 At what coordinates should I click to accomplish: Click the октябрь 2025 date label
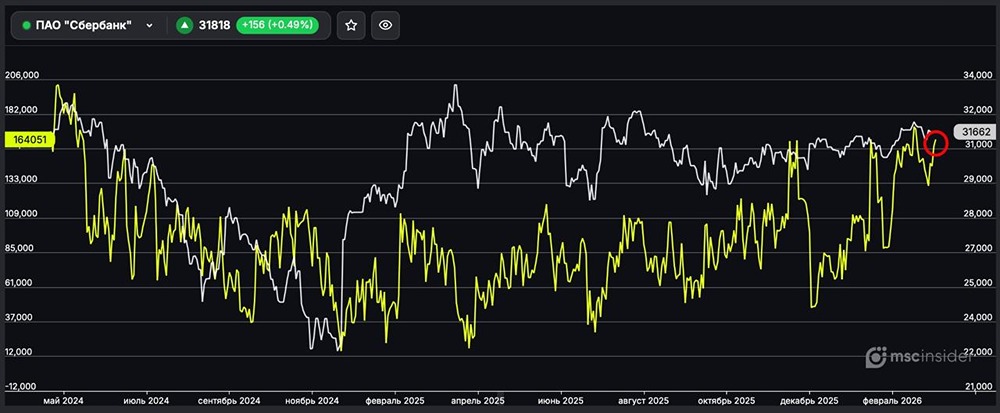point(726,402)
